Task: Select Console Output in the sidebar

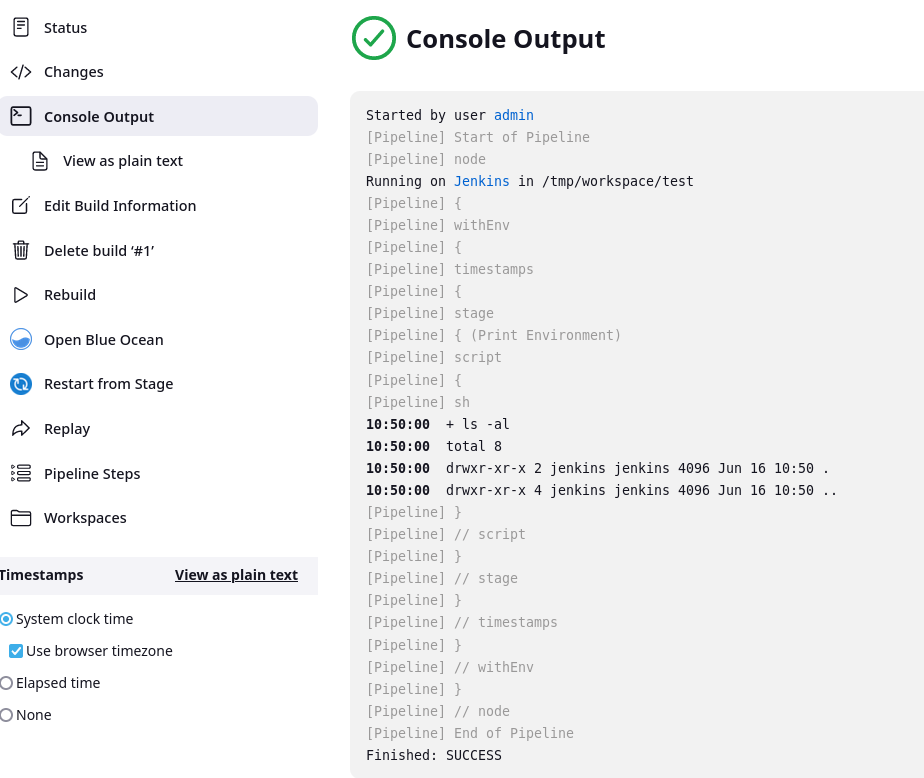Action: tap(159, 116)
